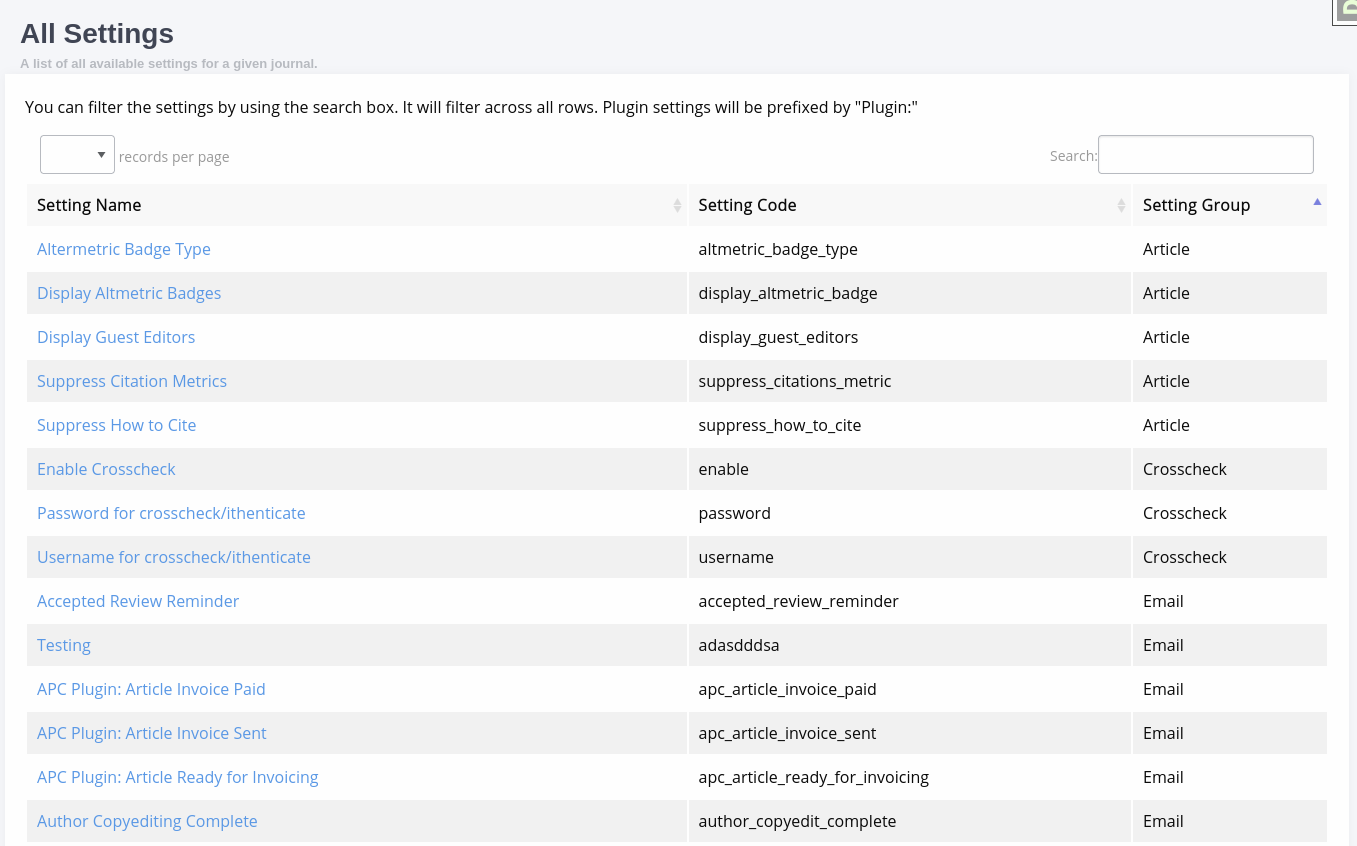Open Author Copyediting Complete setting
The width and height of the screenshot is (1357, 846).
(147, 821)
